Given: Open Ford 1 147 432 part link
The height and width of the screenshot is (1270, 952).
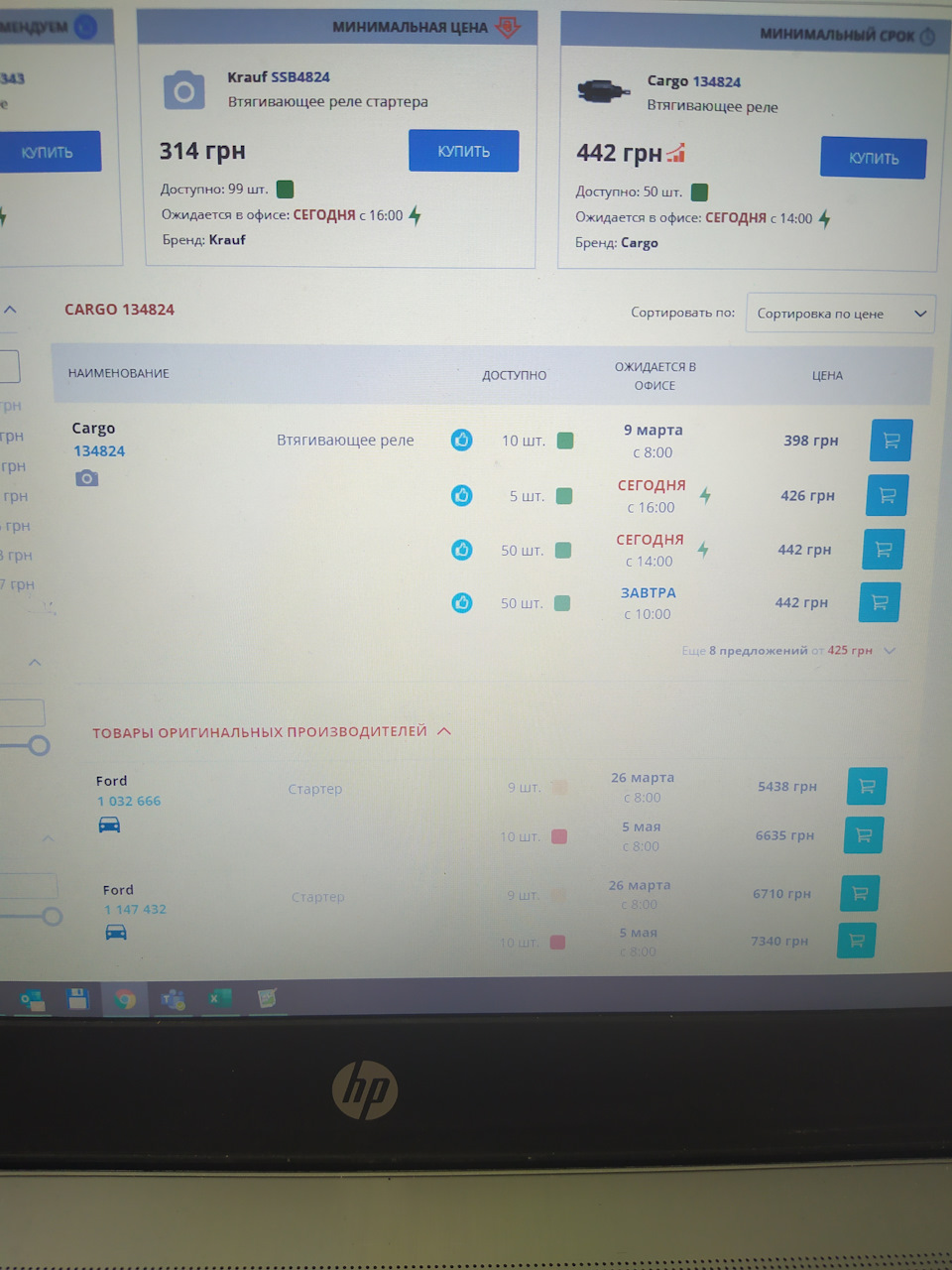Looking at the screenshot, I should tap(135, 909).
